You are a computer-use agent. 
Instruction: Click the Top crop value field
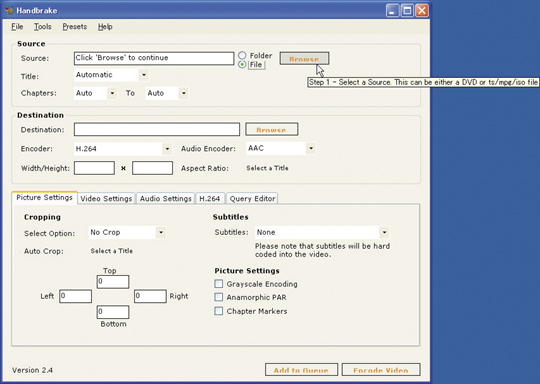click(x=113, y=281)
